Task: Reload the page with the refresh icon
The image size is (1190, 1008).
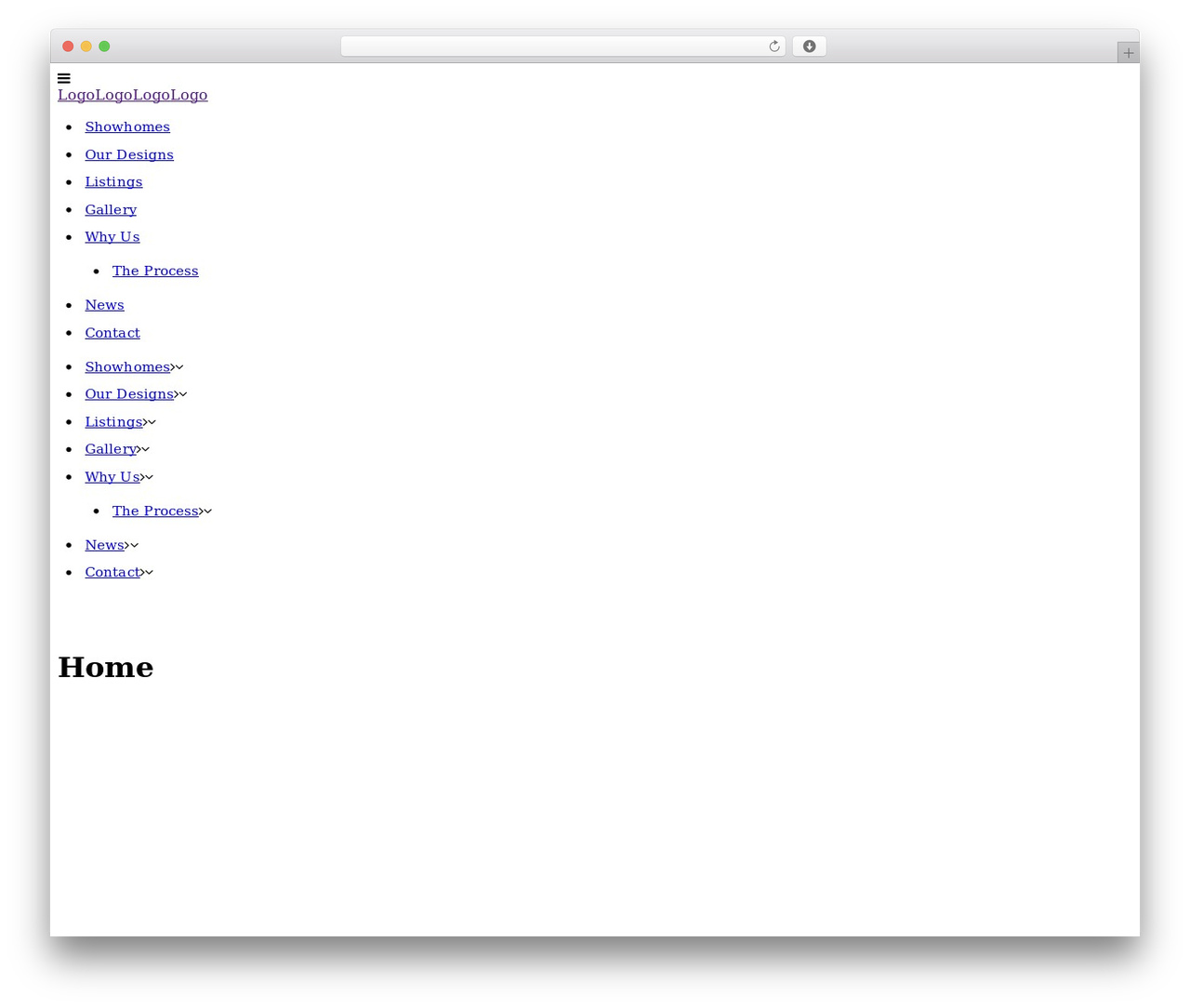Action: click(773, 46)
